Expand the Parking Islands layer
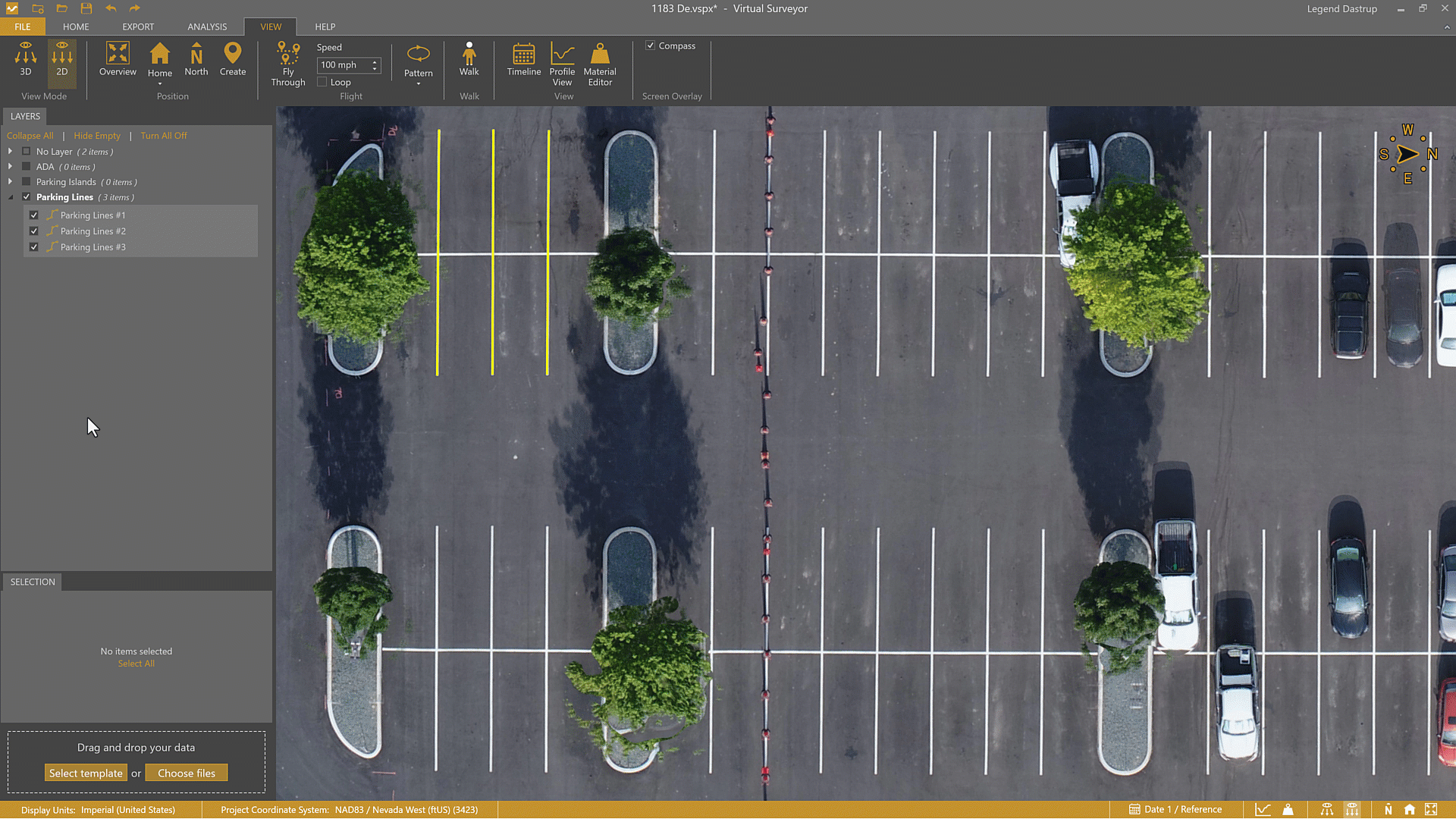The height and width of the screenshot is (819, 1456). (10, 182)
